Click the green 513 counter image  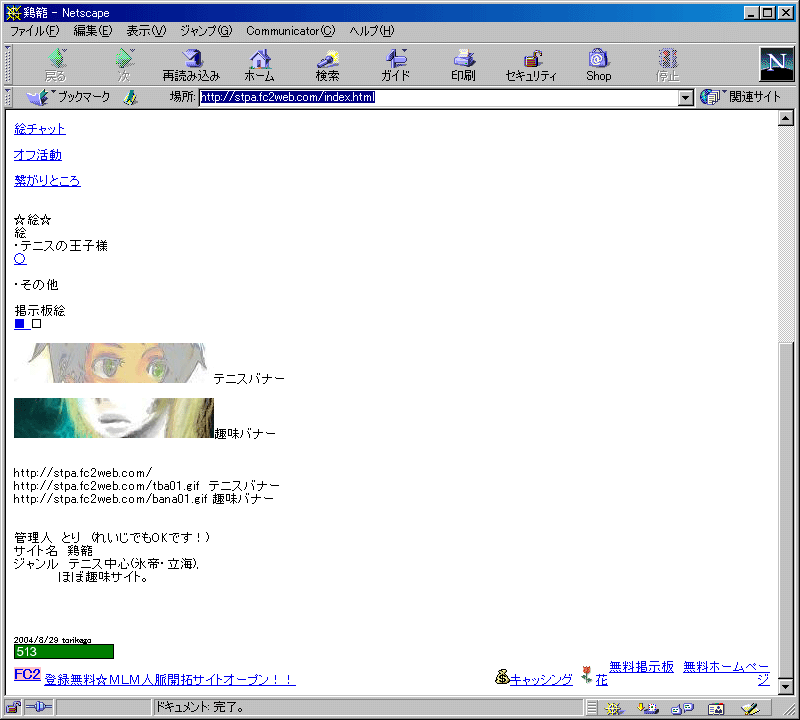(x=64, y=652)
